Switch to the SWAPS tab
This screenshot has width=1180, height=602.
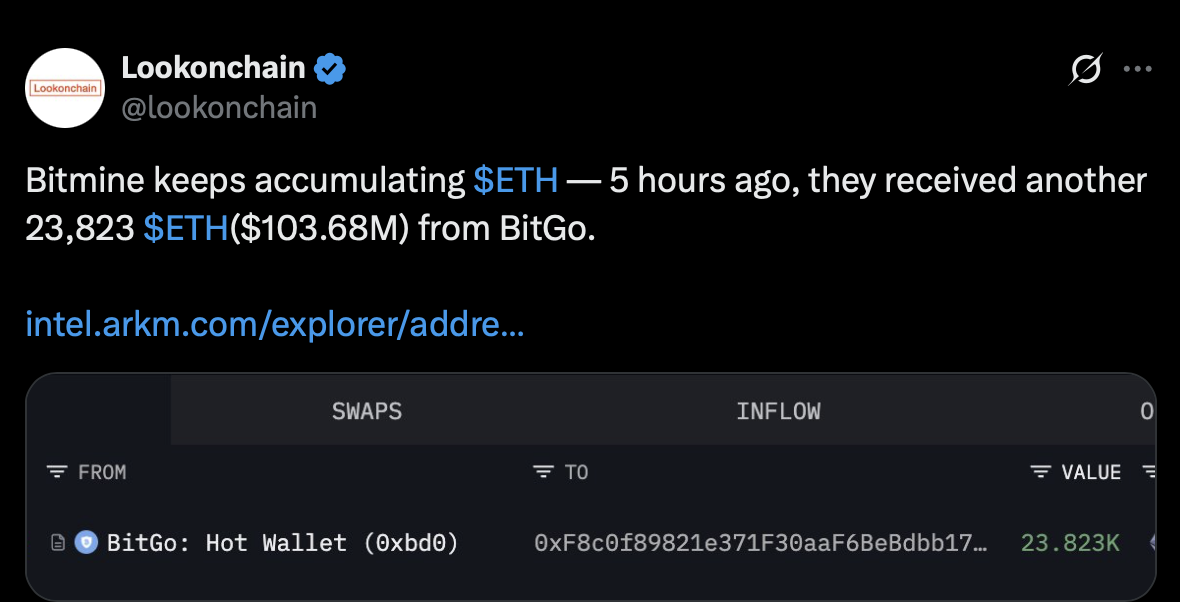pyautogui.click(x=367, y=411)
